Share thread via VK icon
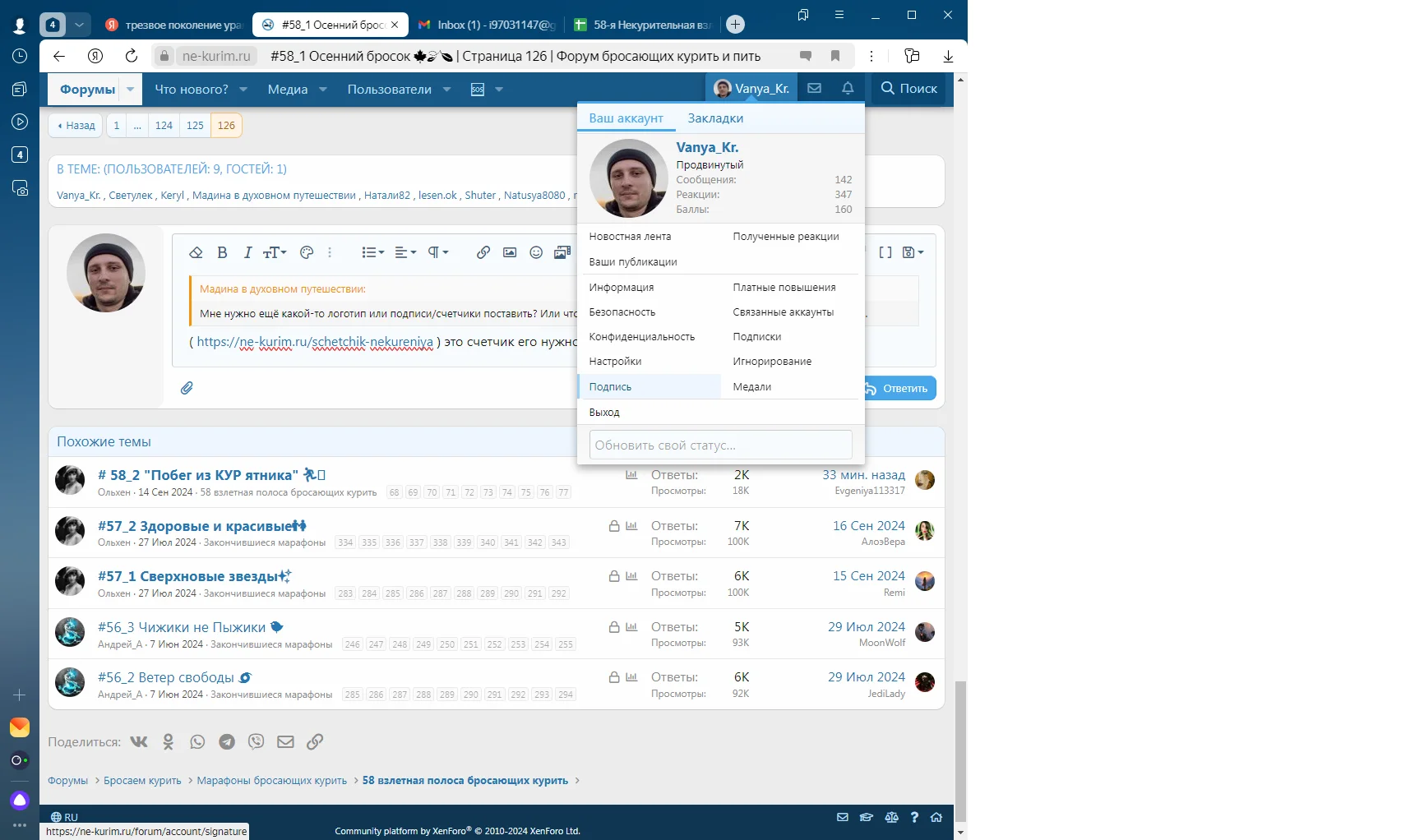 point(139,741)
